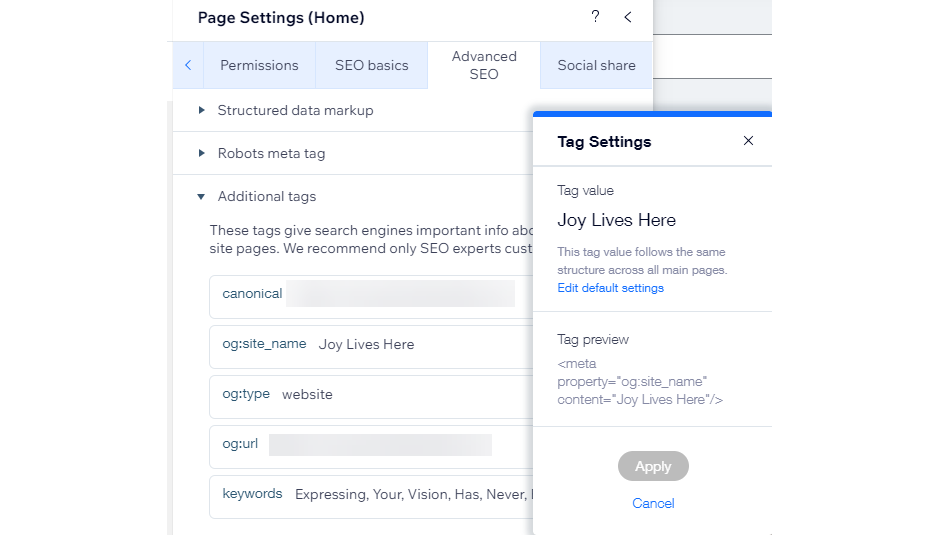The height and width of the screenshot is (535, 944).
Task: Select the og:site_name tag row
Action: pyautogui.click(x=370, y=344)
